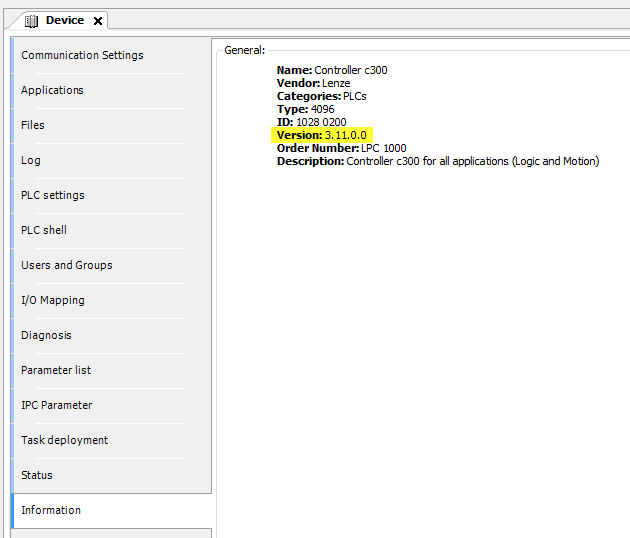The width and height of the screenshot is (630, 538).
Task: Open the PLC shell tab
Action: [44, 230]
